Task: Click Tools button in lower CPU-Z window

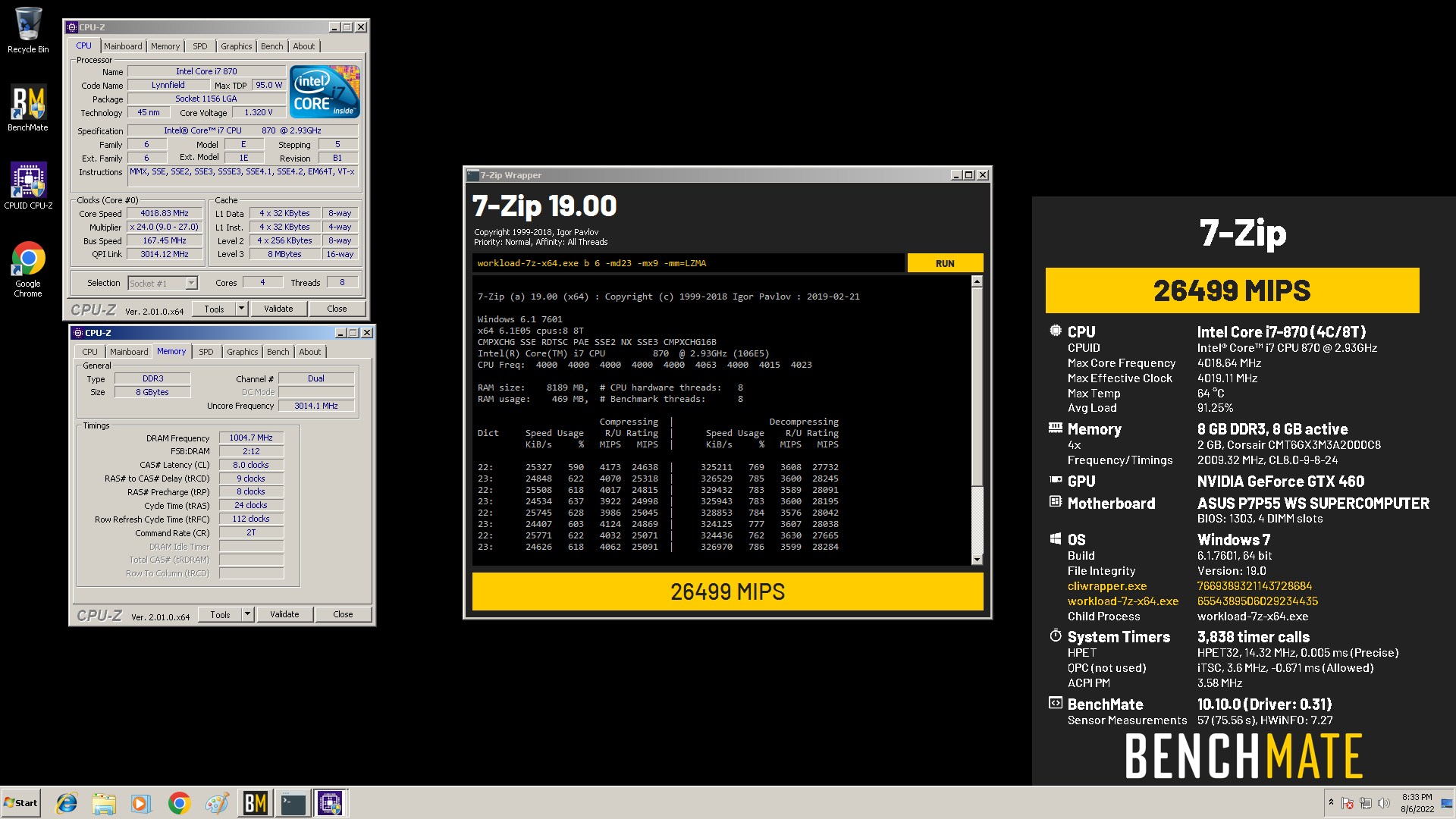Action: click(220, 614)
